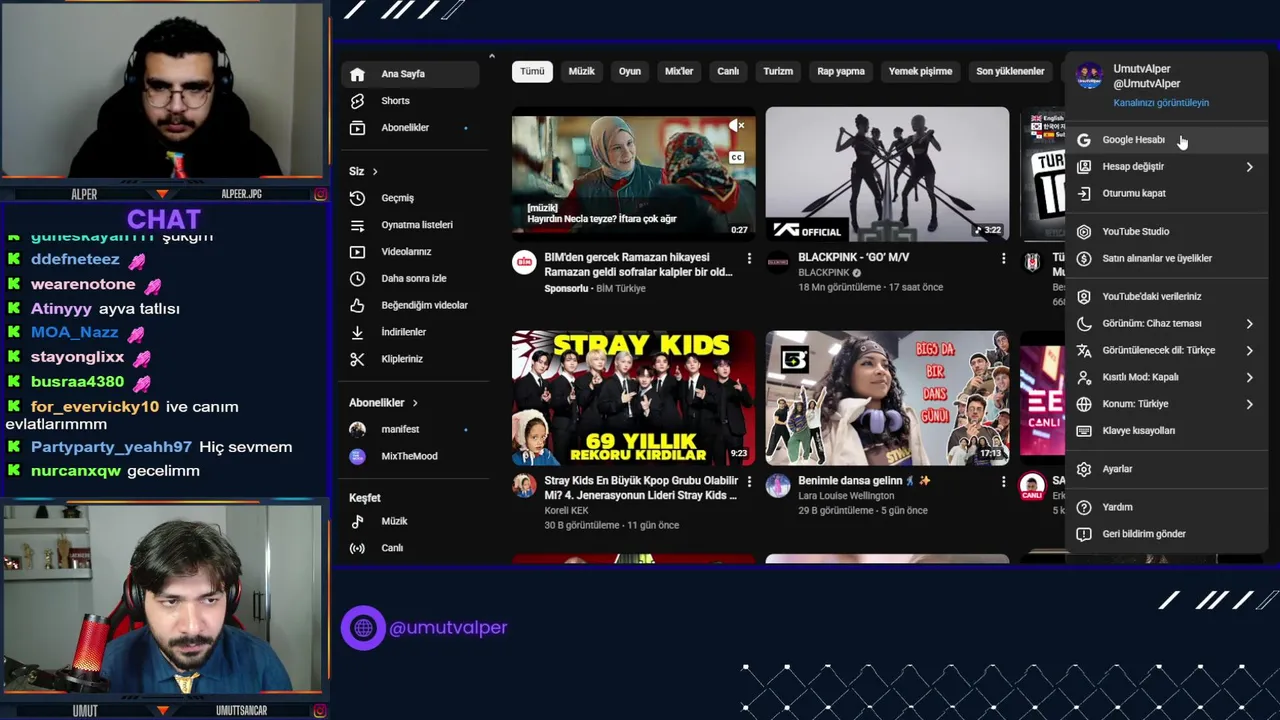Image resolution: width=1280 pixels, height=720 pixels.
Task: Click the YouTube Studio icon in menu
Action: click(x=1084, y=232)
